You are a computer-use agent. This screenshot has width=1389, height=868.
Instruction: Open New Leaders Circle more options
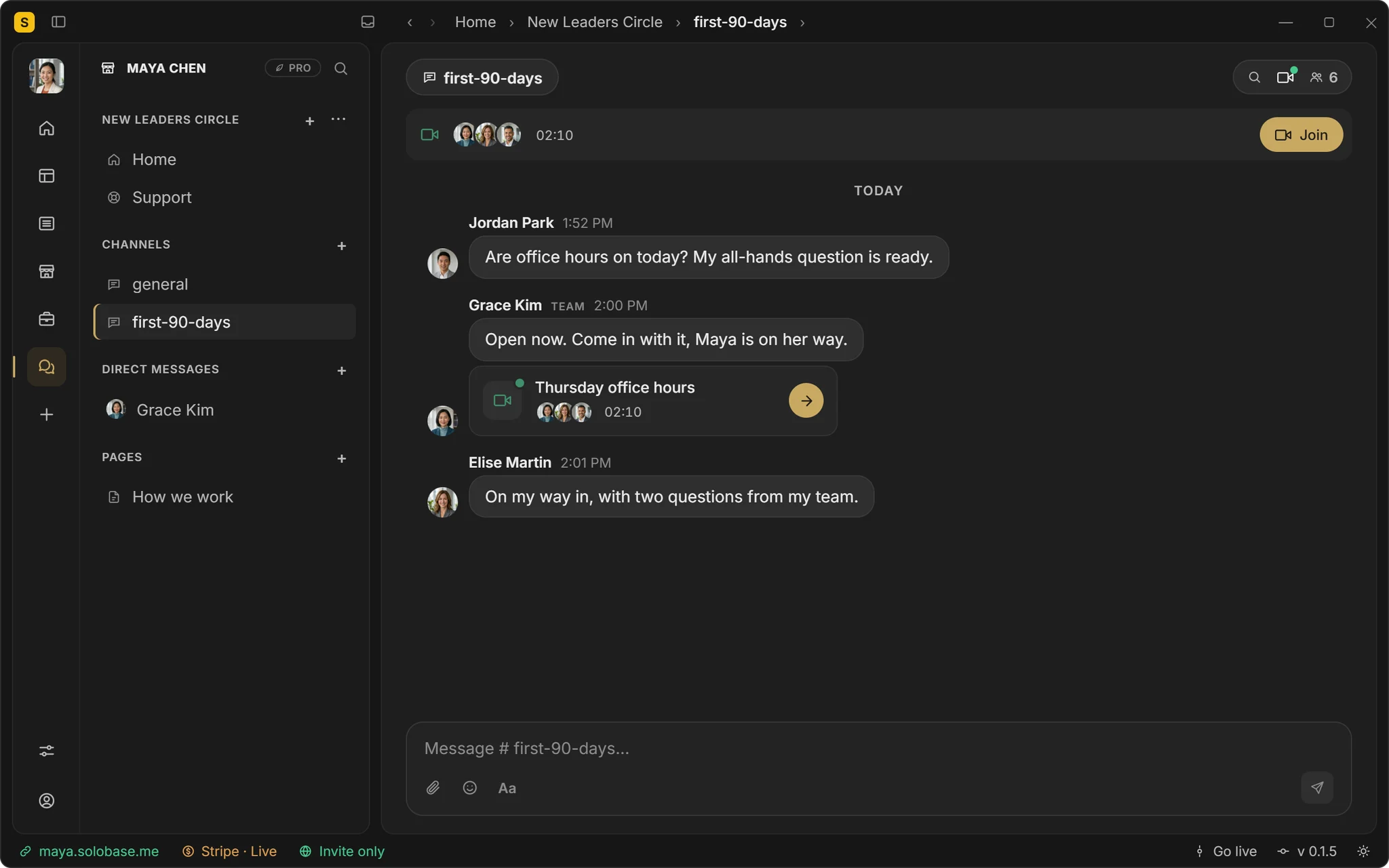click(x=338, y=119)
